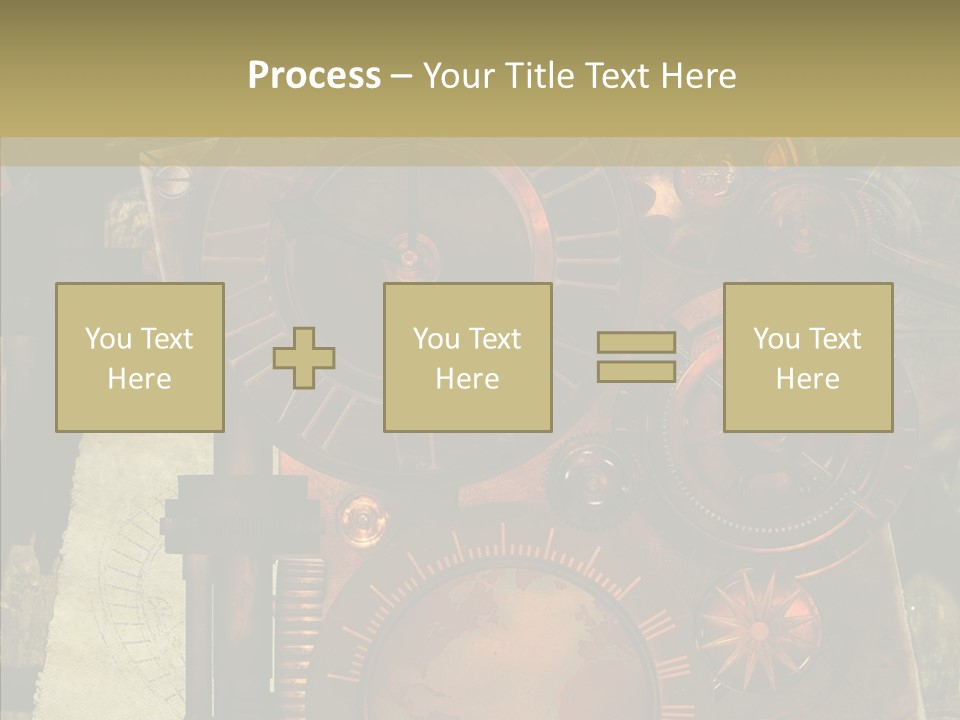
Task: Click the bold word 'Process' in title
Action: coord(314,75)
